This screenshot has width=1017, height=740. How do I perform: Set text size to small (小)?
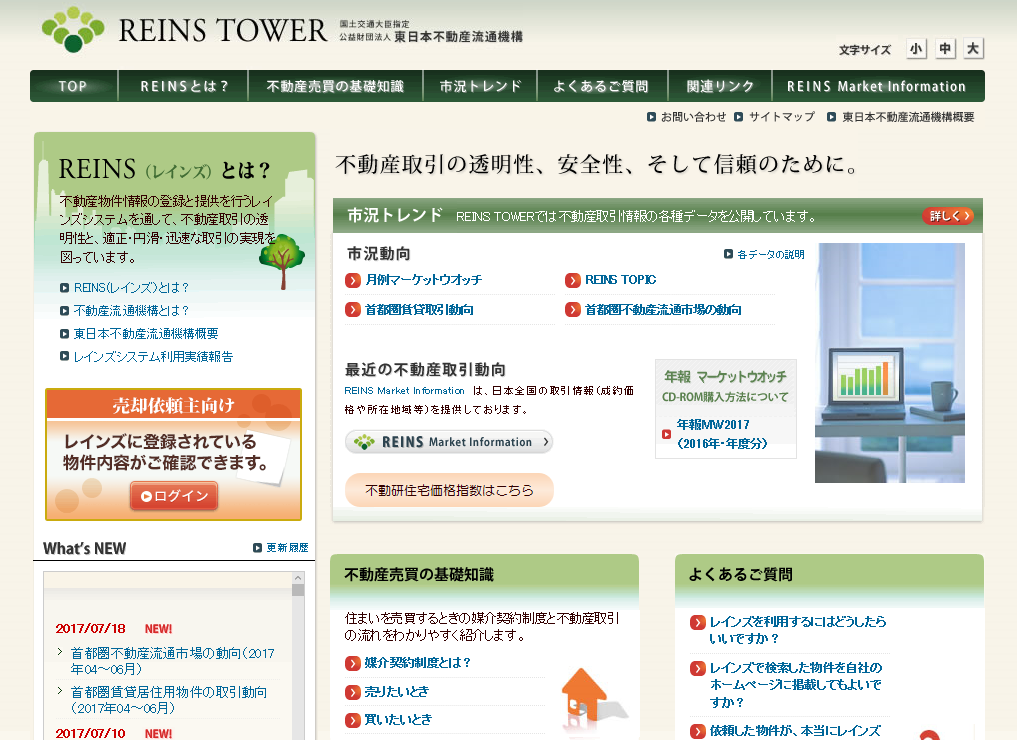[x=916, y=49]
